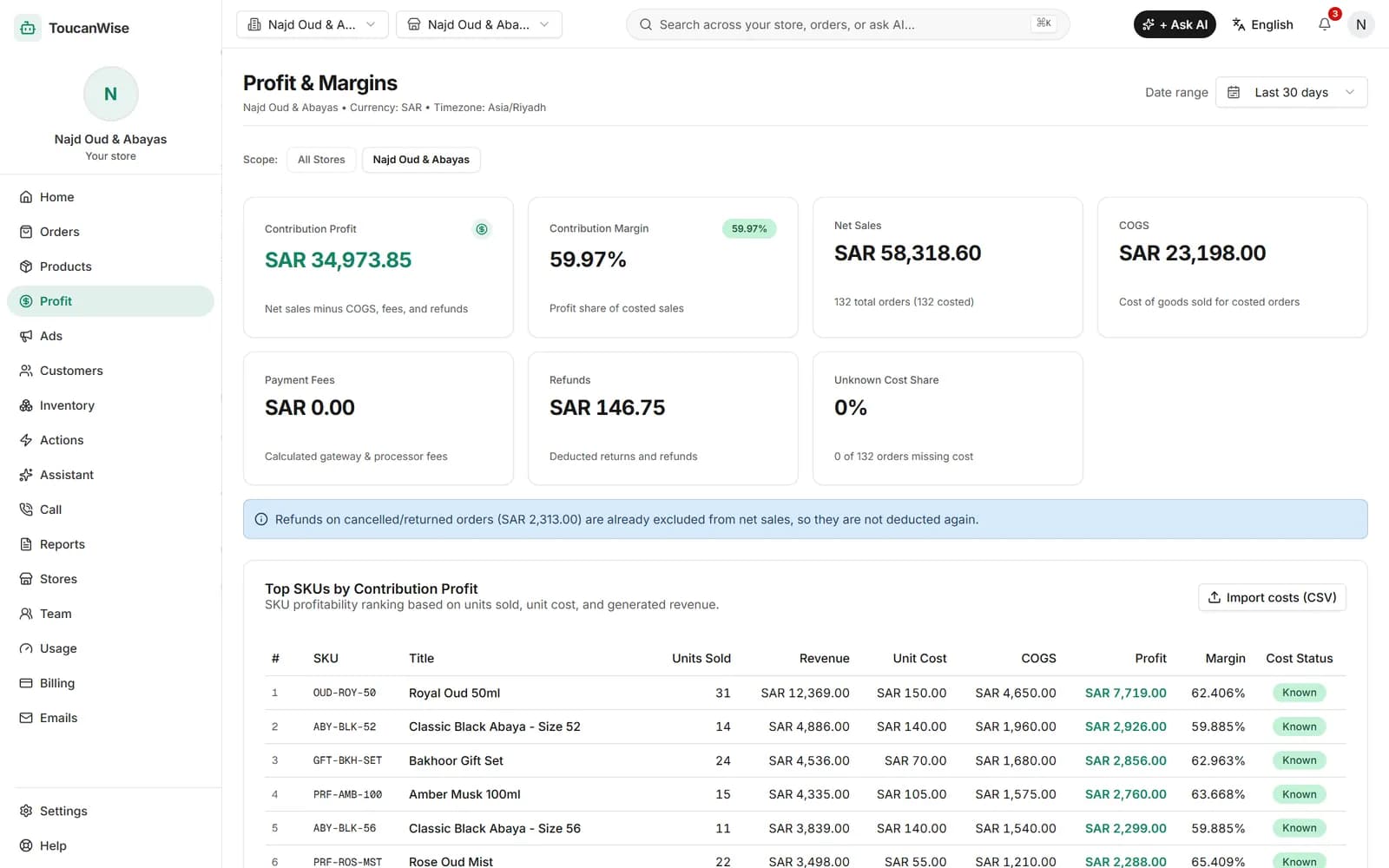This screenshot has width=1389, height=868.
Task: Click the ToucanWise logo icon
Action: [x=28, y=28]
